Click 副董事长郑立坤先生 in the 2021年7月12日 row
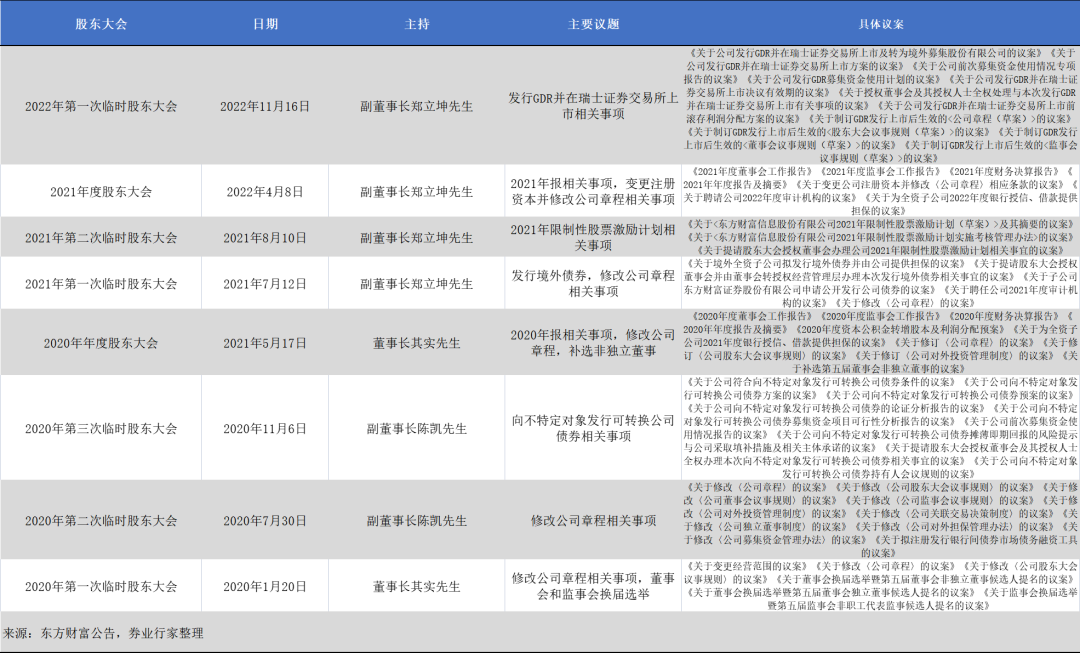 [417, 283]
